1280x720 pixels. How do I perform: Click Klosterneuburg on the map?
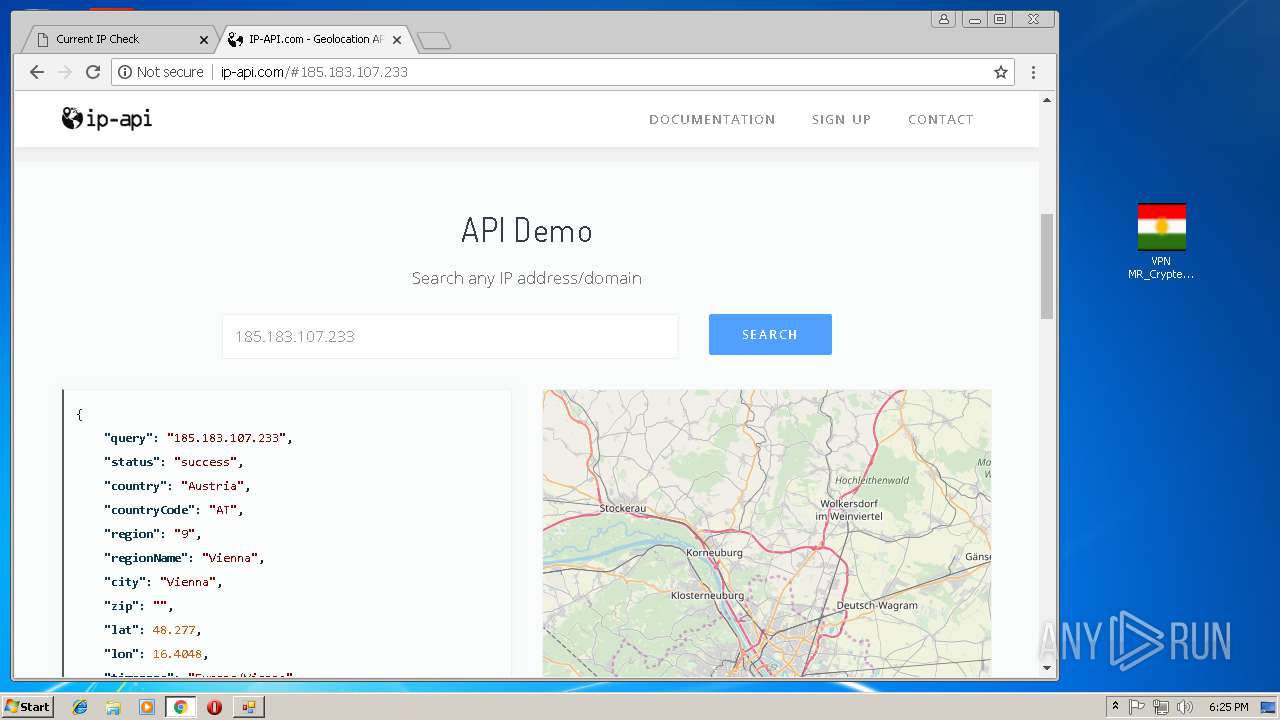click(707, 595)
